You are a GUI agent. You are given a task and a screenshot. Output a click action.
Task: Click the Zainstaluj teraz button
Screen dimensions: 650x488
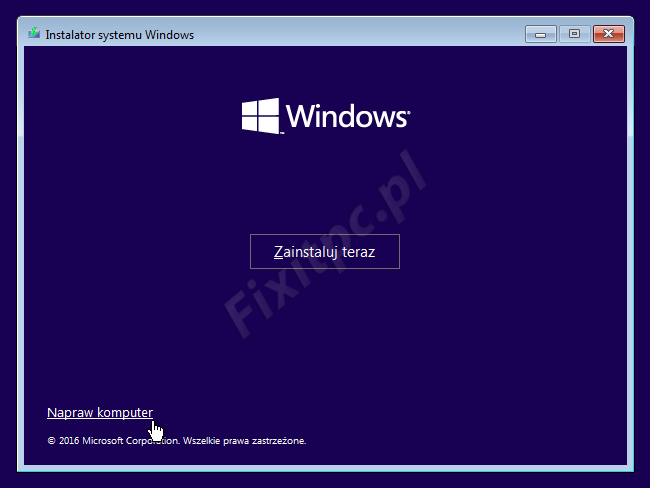click(x=325, y=252)
